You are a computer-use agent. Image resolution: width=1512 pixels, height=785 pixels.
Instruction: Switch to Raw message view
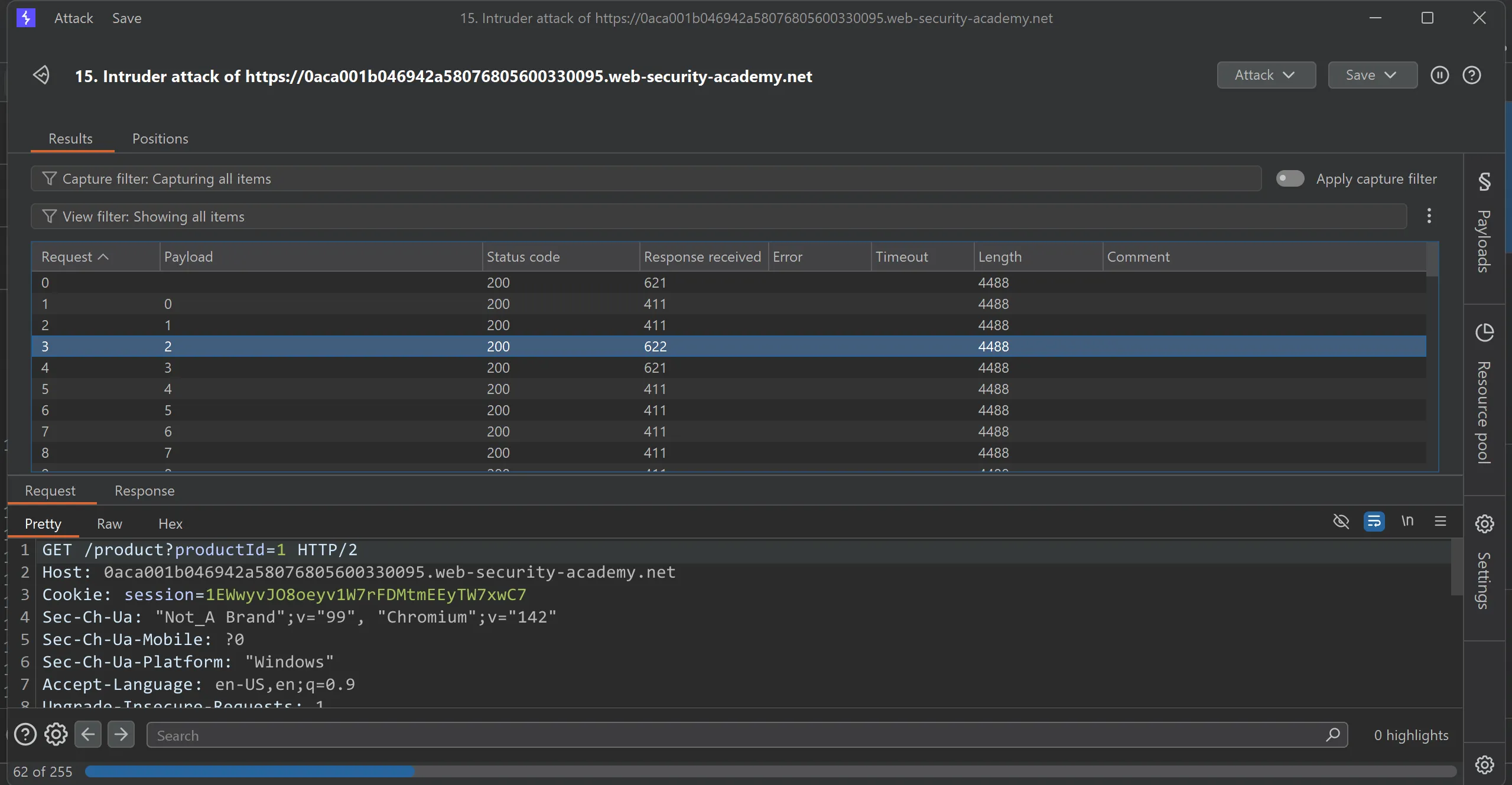pyautogui.click(x=109, y=524)
